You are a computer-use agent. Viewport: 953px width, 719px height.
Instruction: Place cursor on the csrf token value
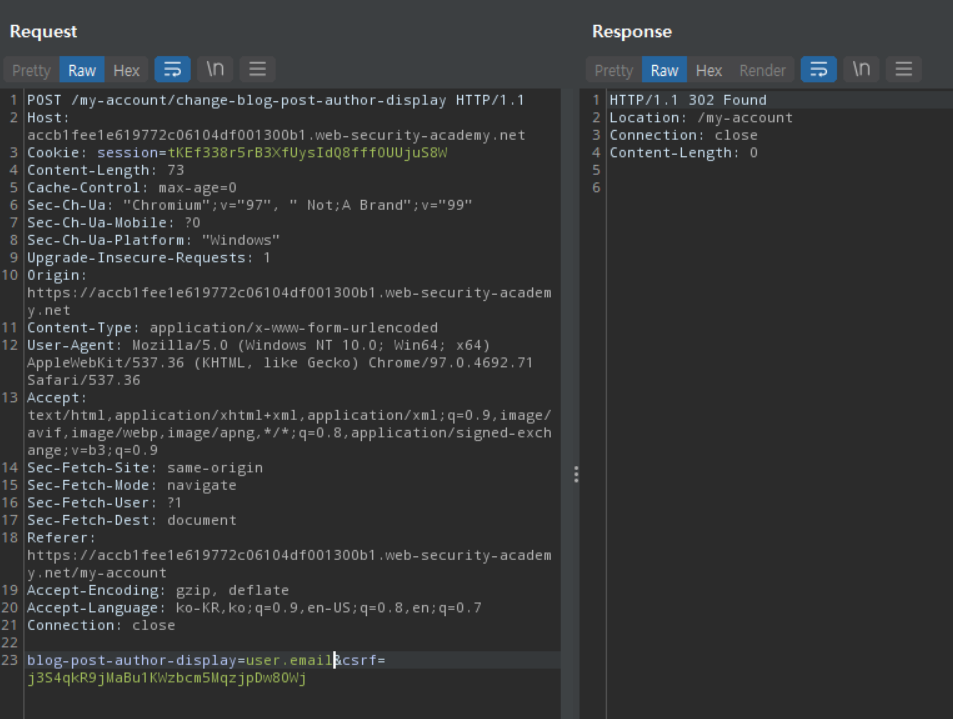click(x=166, y=678)
